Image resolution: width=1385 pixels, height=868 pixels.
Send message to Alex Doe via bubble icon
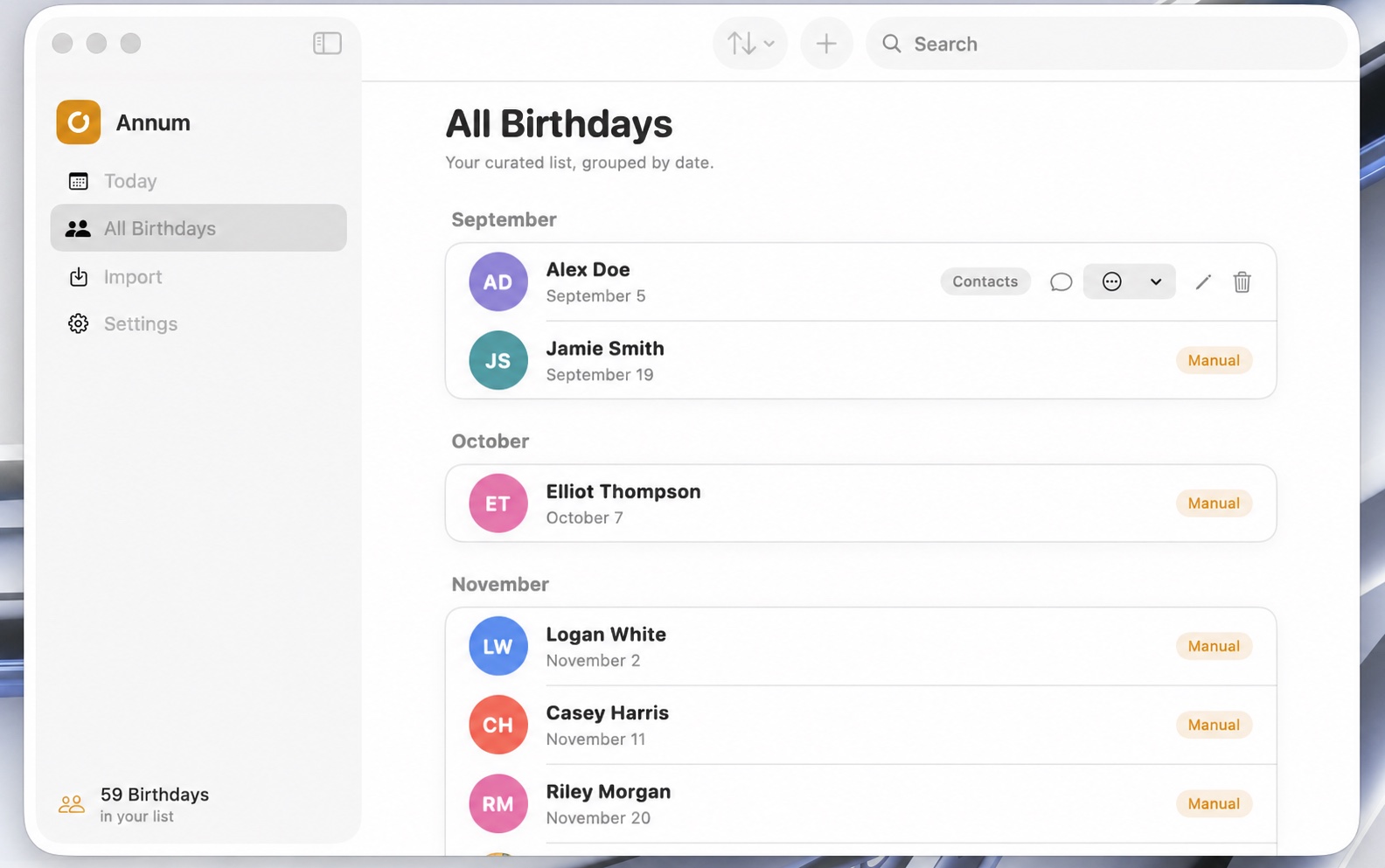pos(1061,281)
